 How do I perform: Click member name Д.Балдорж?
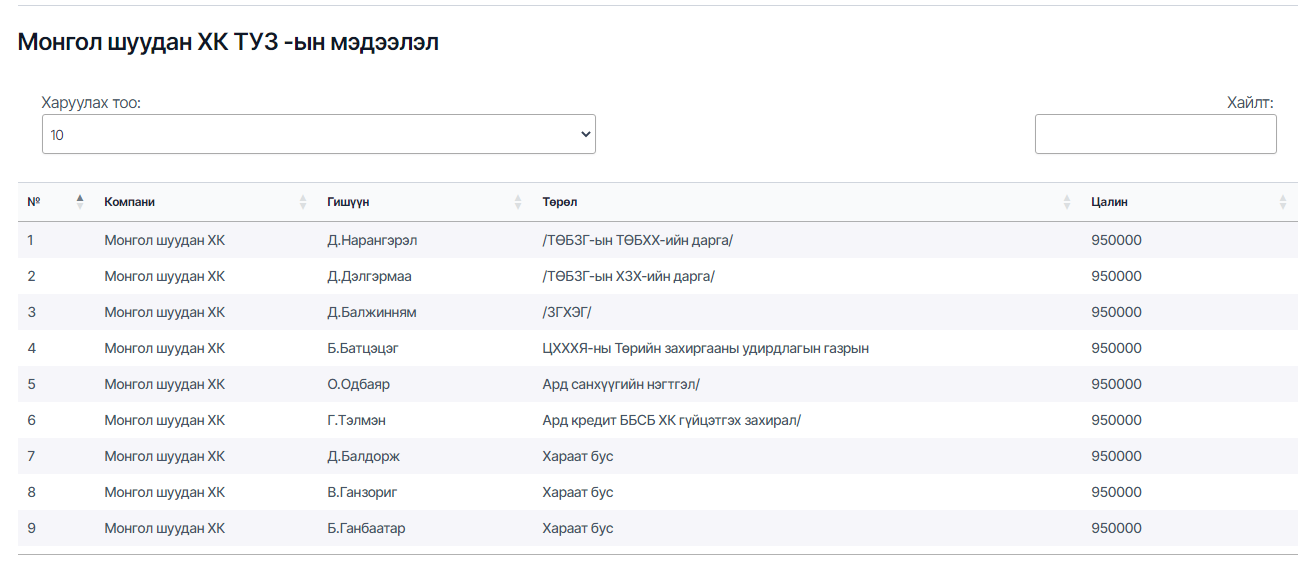(363, 456)
